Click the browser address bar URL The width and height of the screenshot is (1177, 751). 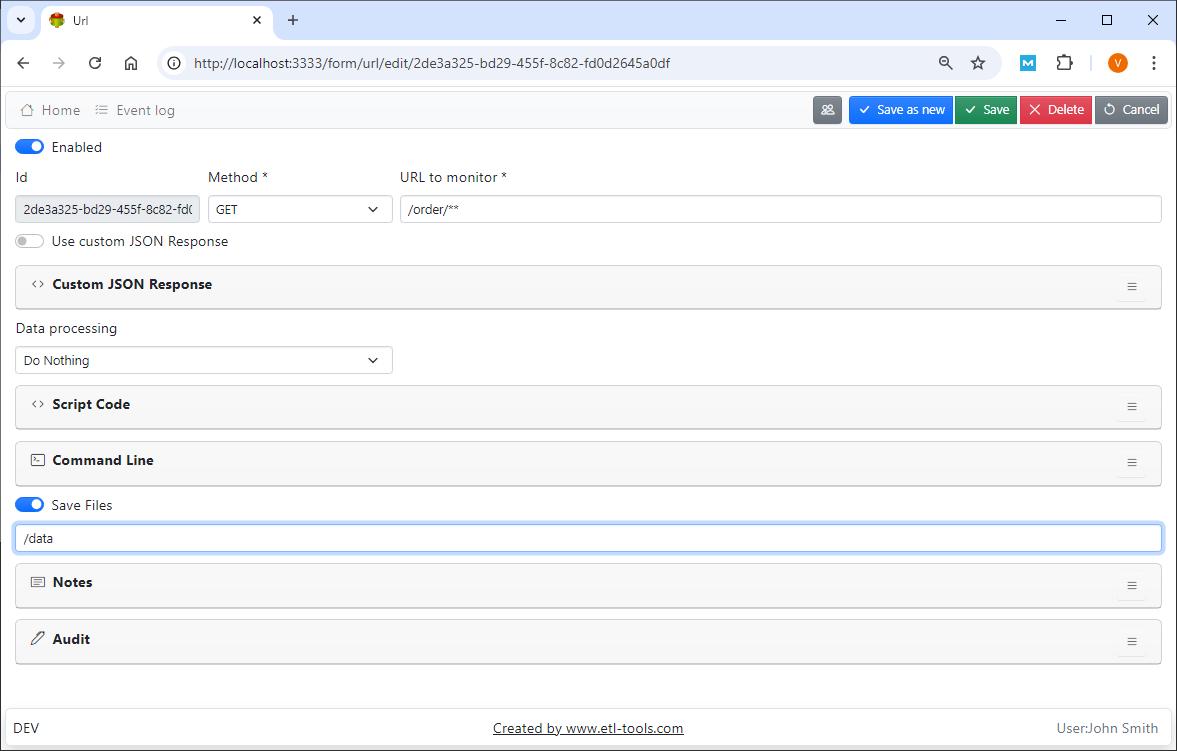pos(432,63)
